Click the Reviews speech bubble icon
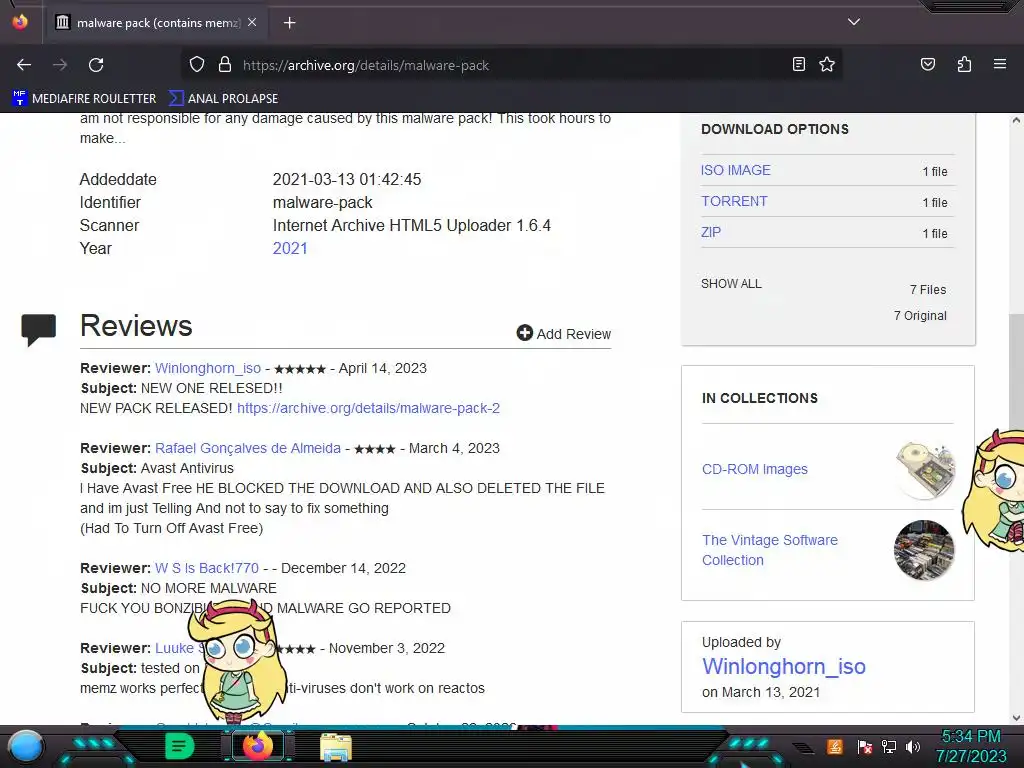This screenshot has width=1024, height=768. pos(39,330)
